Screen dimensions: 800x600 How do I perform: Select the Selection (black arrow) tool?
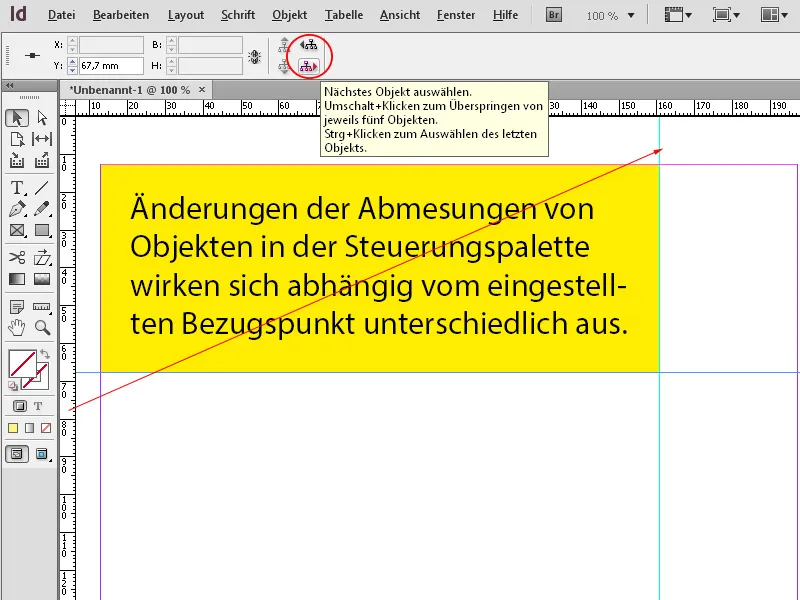tap(17, 118)
